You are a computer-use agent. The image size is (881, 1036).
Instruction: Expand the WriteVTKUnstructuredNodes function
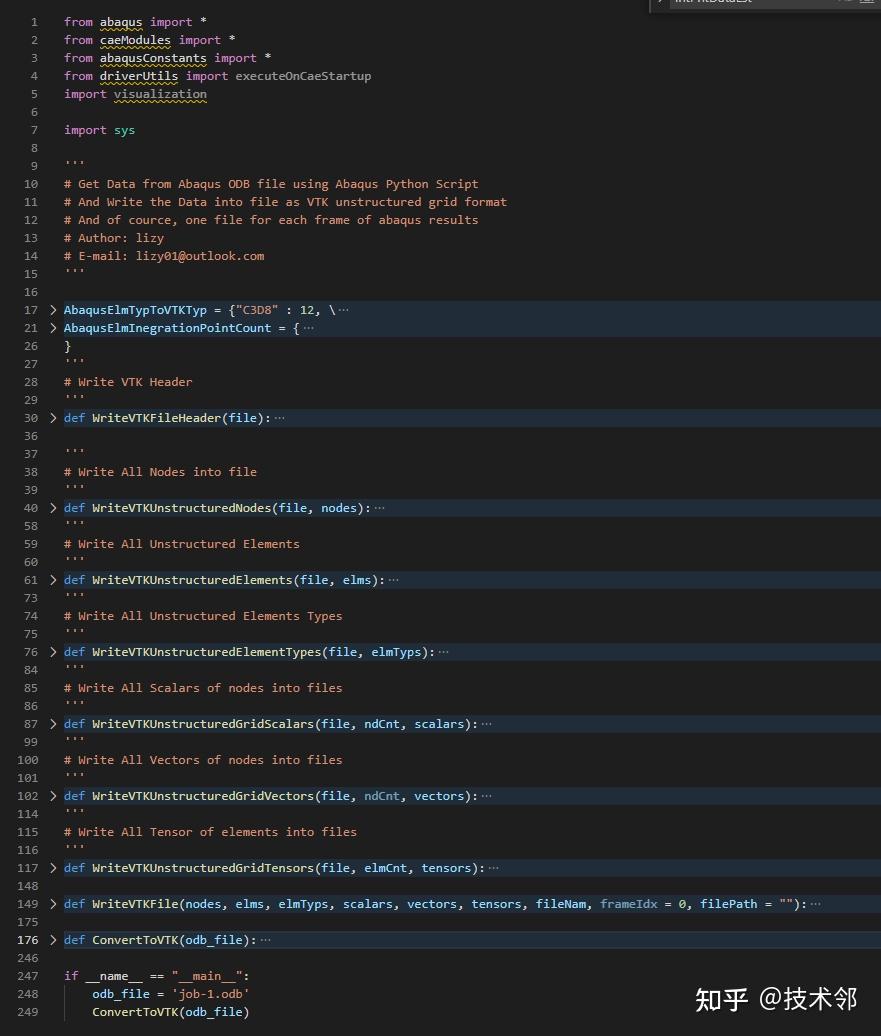[53, 508]
